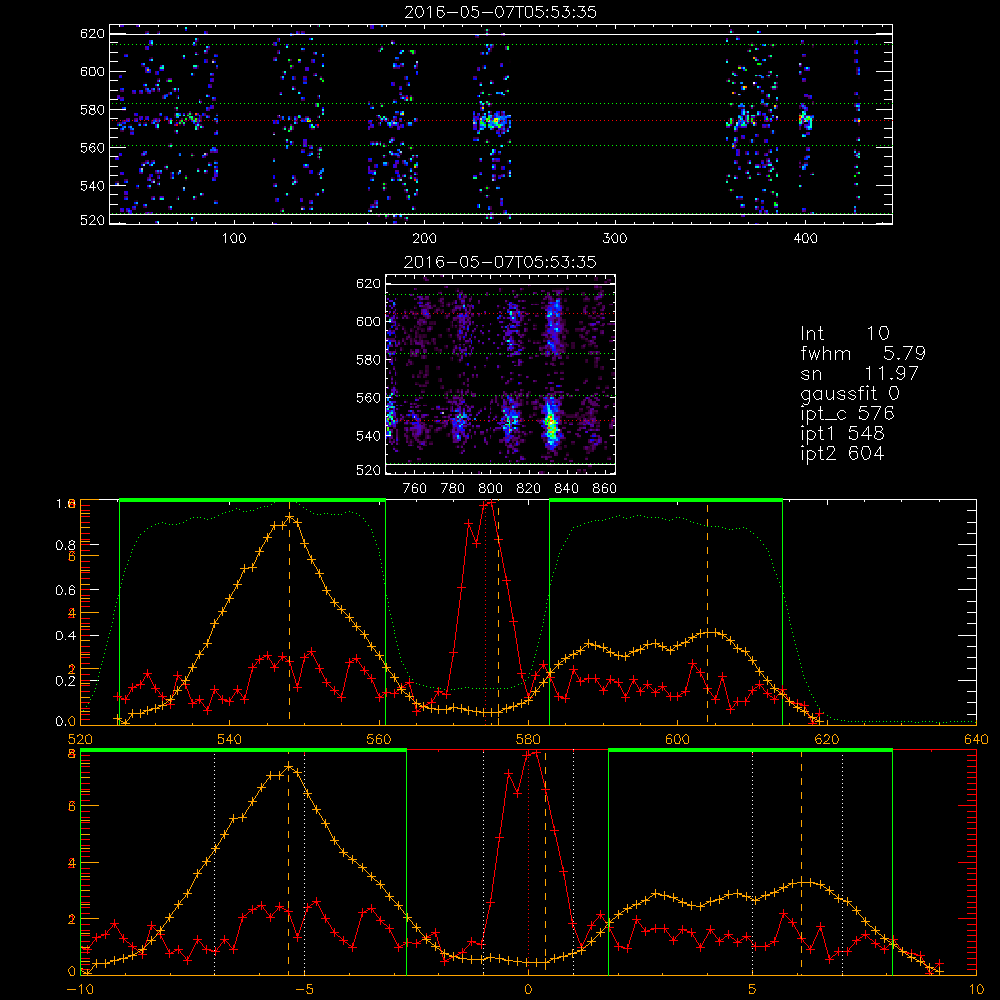1000x1000 pixels.
Task: Click the orange peak near -5 in bottom plot
Action: [289, 767]
